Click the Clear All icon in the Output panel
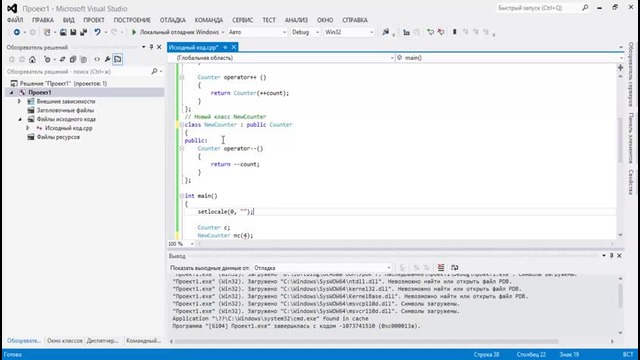 [x=441, y=268]
